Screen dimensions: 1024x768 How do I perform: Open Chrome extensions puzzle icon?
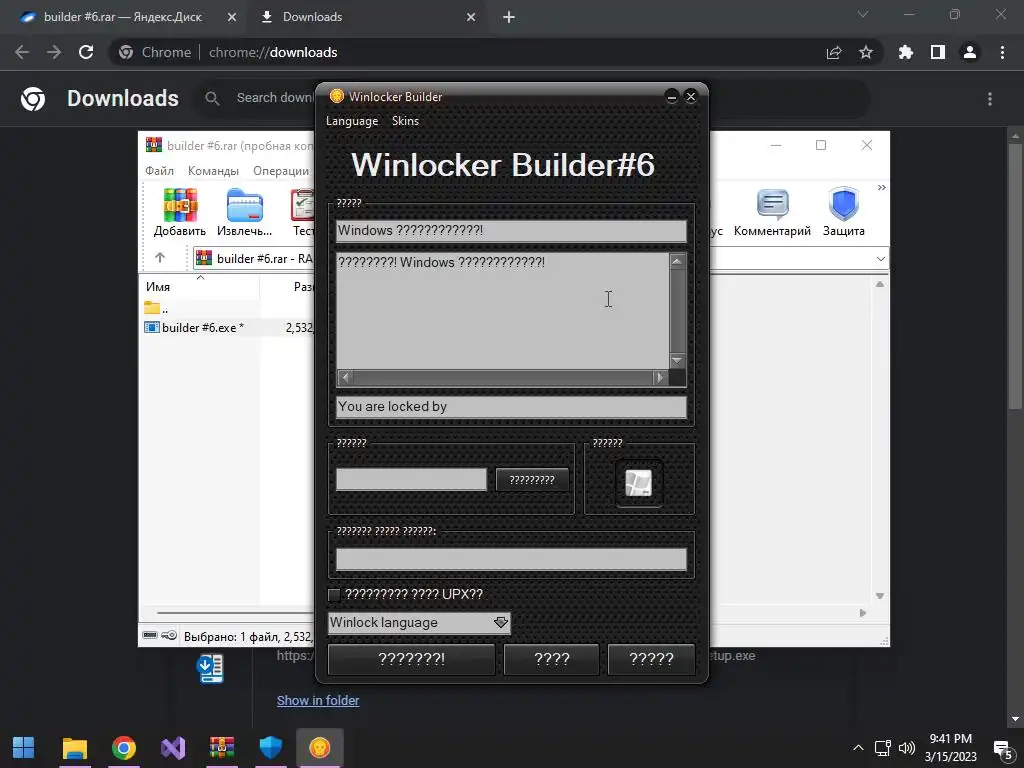[x=905, y=52]
